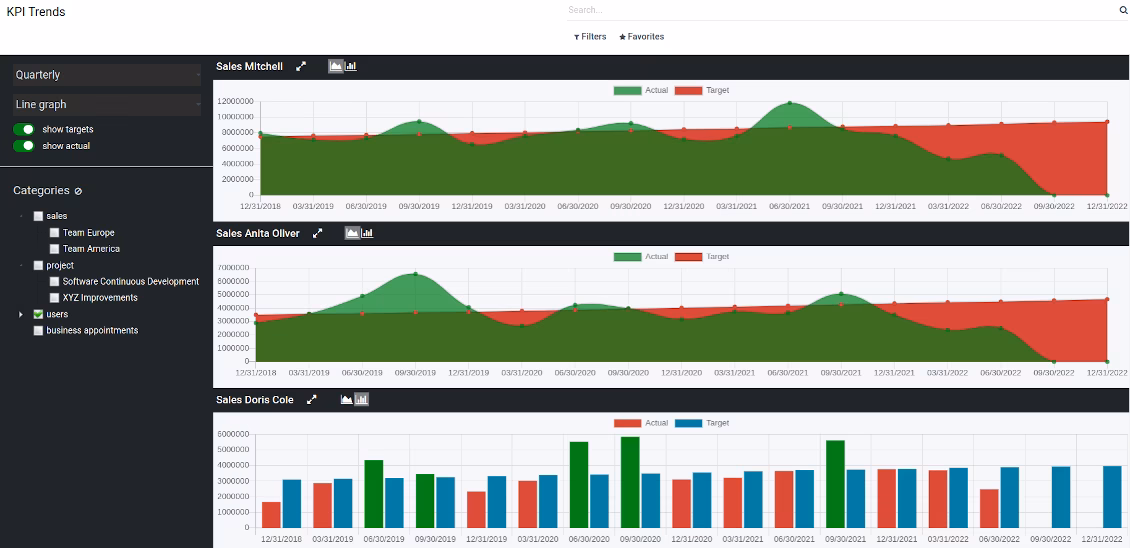The image size is (1130, 548).
Task: Toggle Actual legend in Sales Doris Cole chart
Action: (x=641, y=423)
